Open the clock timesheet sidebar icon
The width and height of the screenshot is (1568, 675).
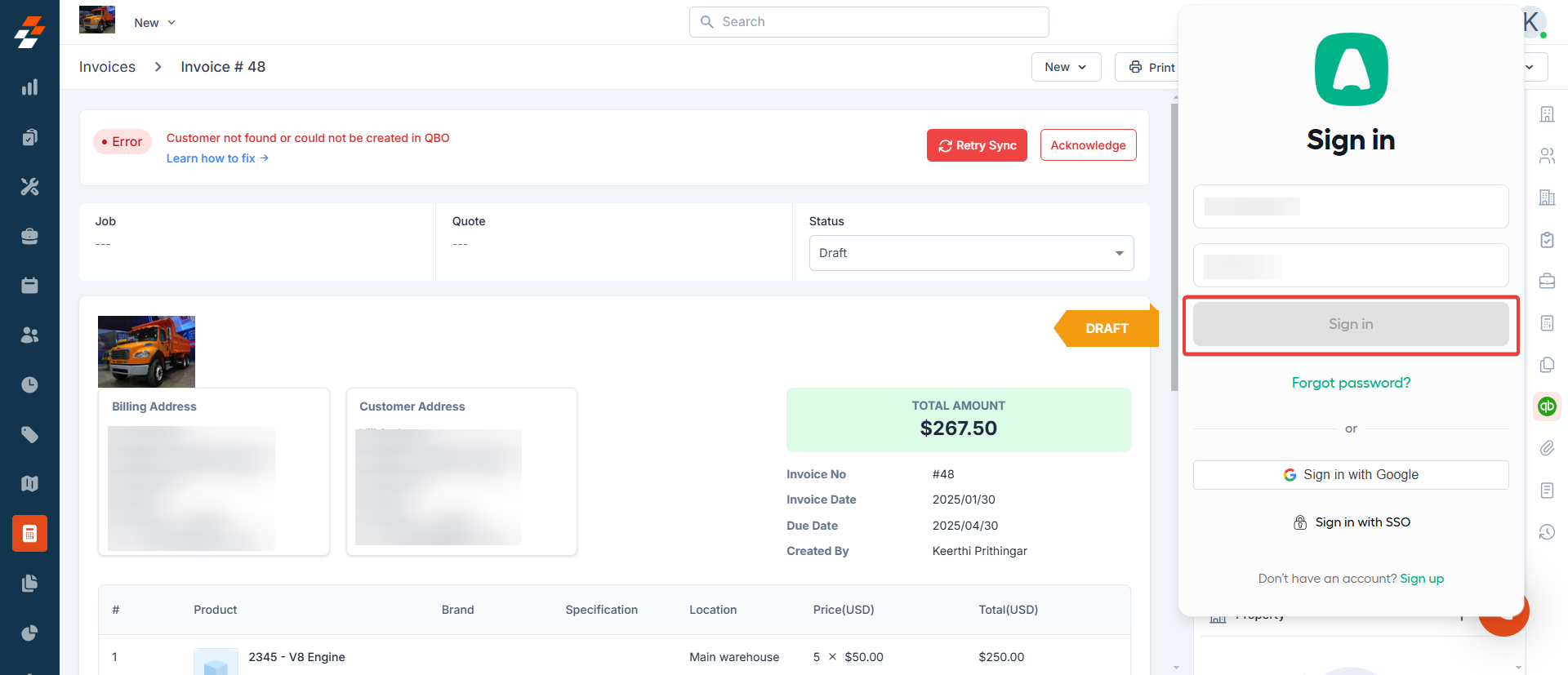click(29, 384)
